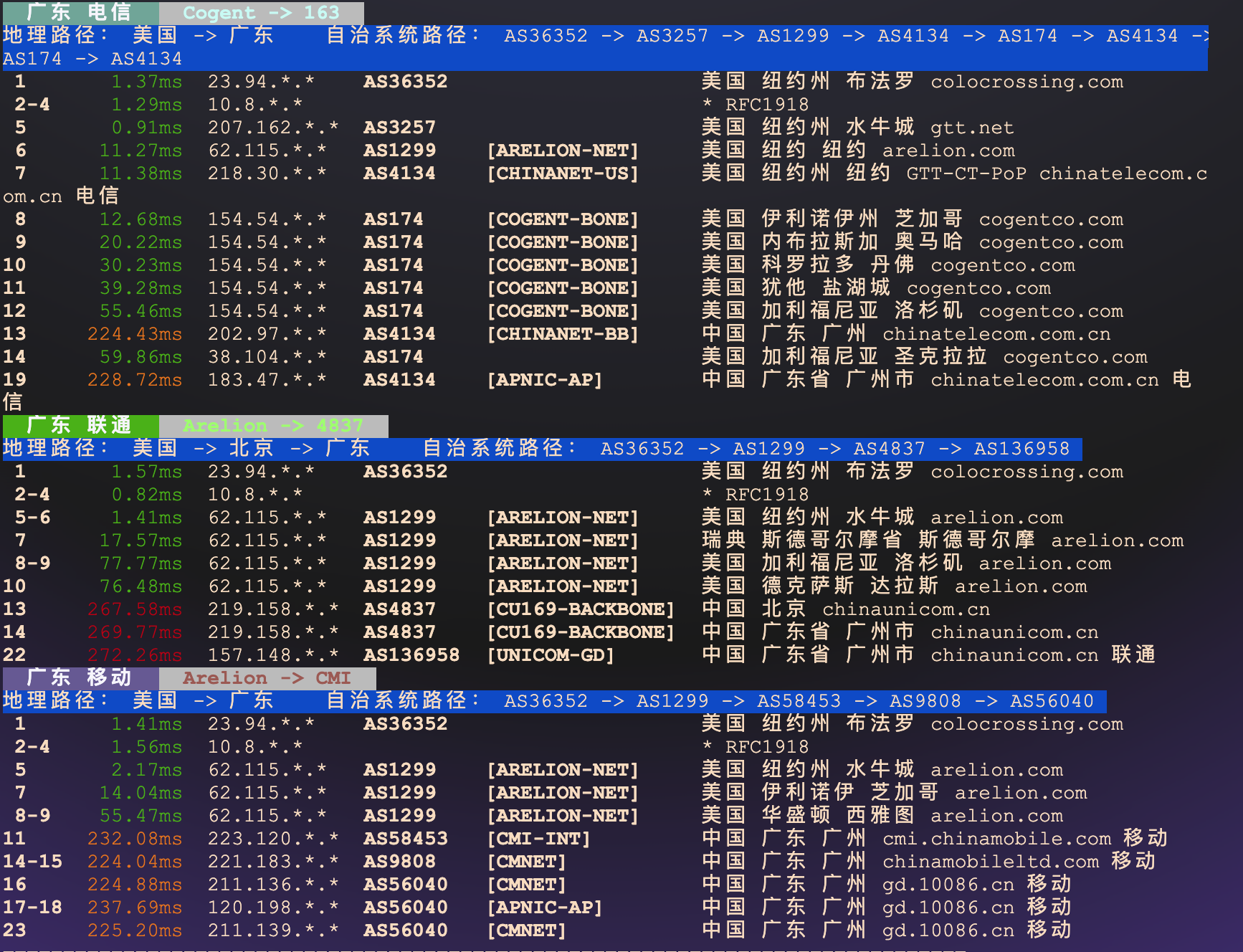
Task: Select the IP address '120.198.*.*'
Action: click(273, 908)
